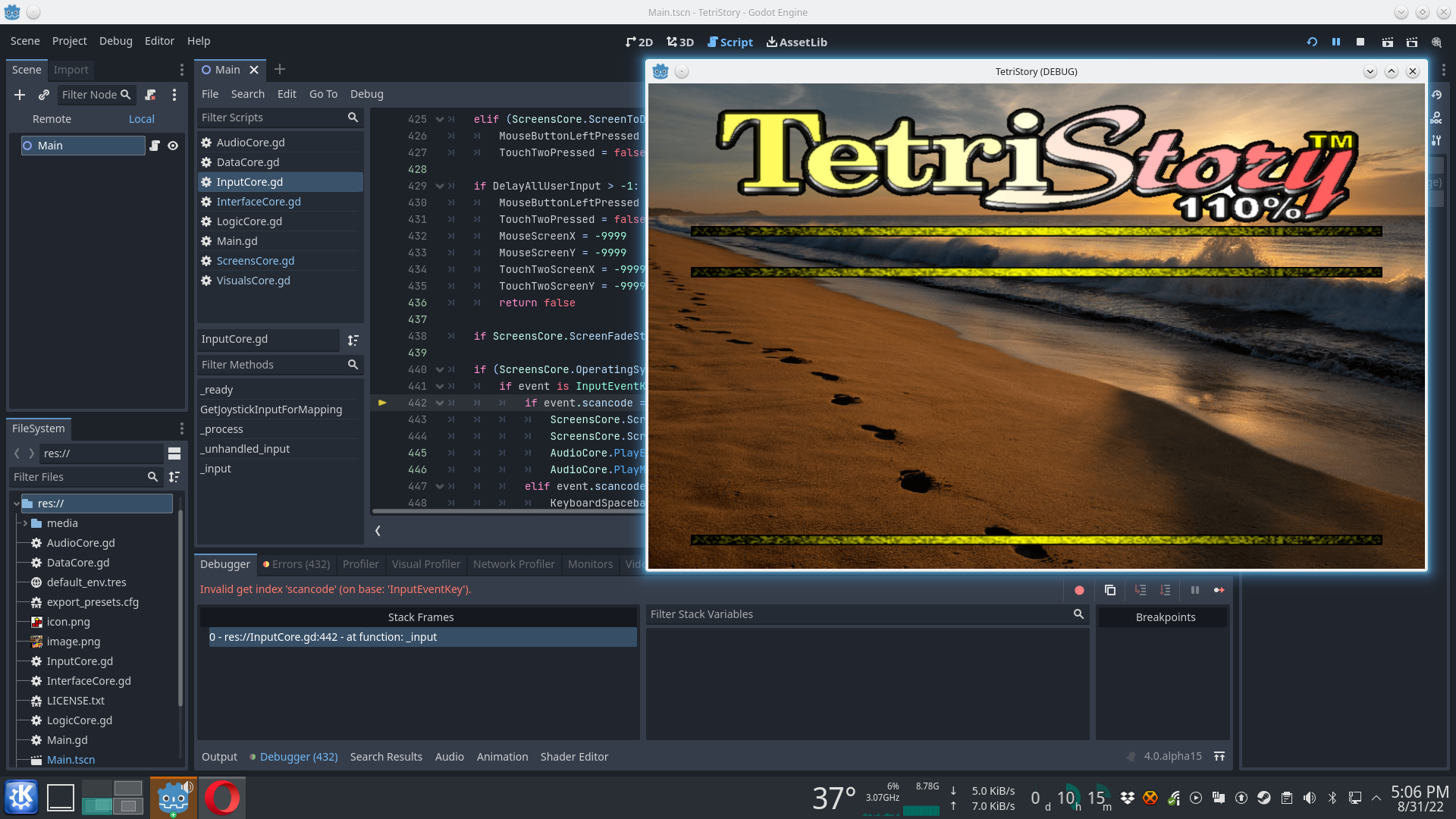Open script attached to Main node

[155, 146]
